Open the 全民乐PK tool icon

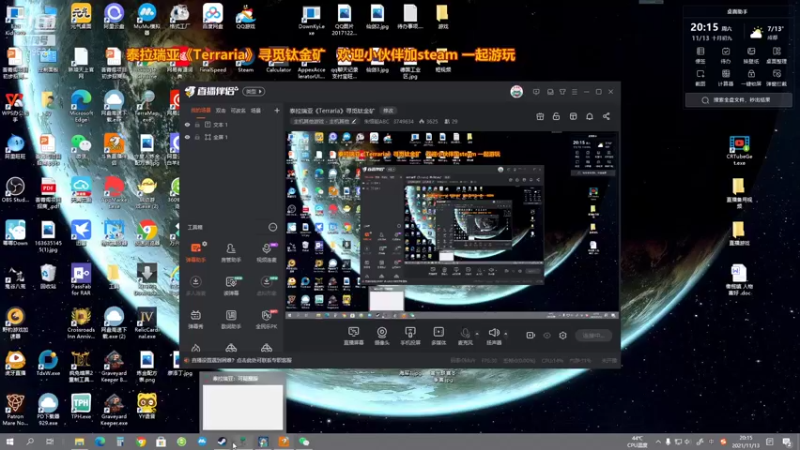[266, 319]
